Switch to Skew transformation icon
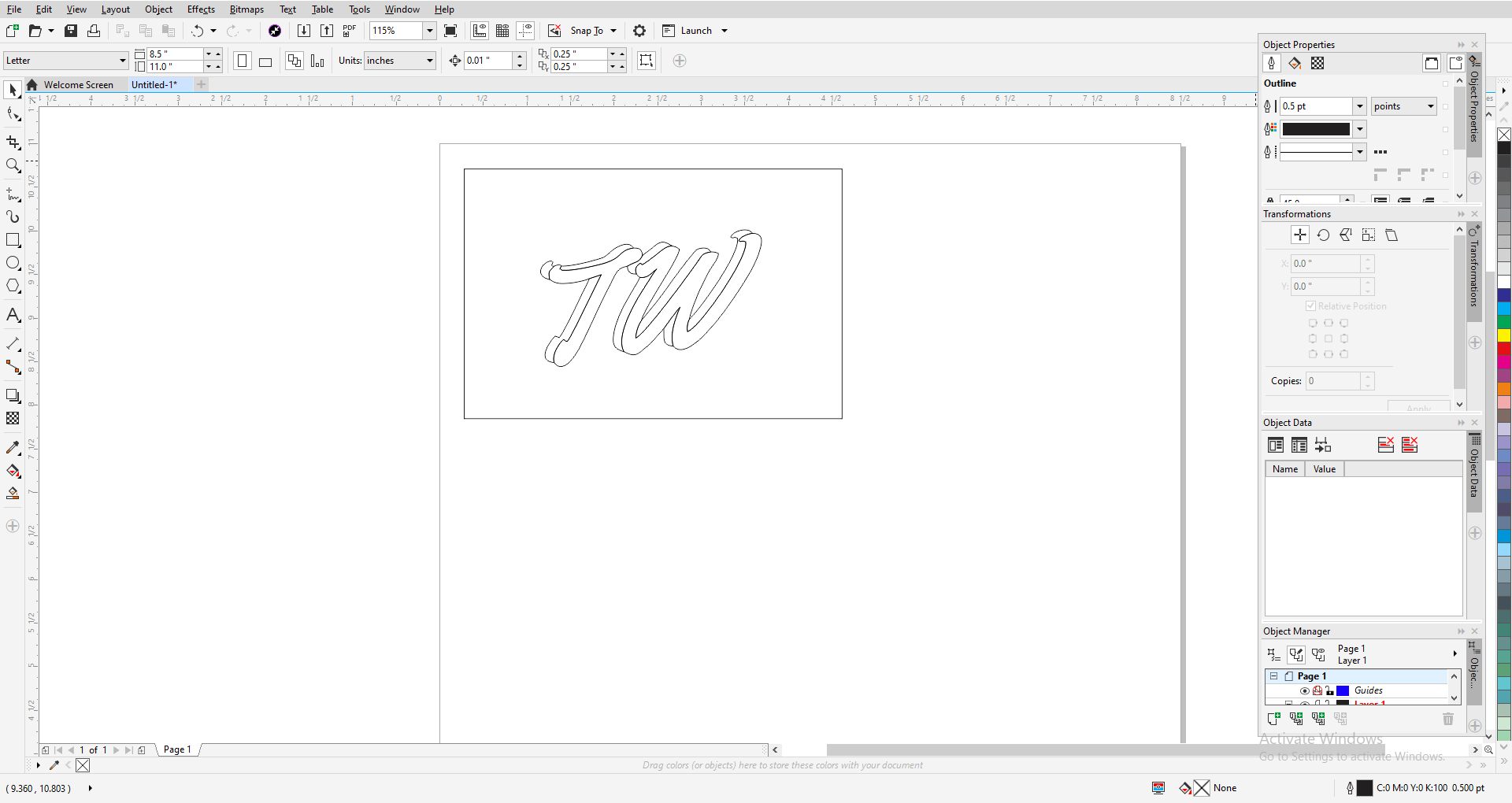Screen dimensions: 1512x803 pyautogui.click(x=1392, y=235)
